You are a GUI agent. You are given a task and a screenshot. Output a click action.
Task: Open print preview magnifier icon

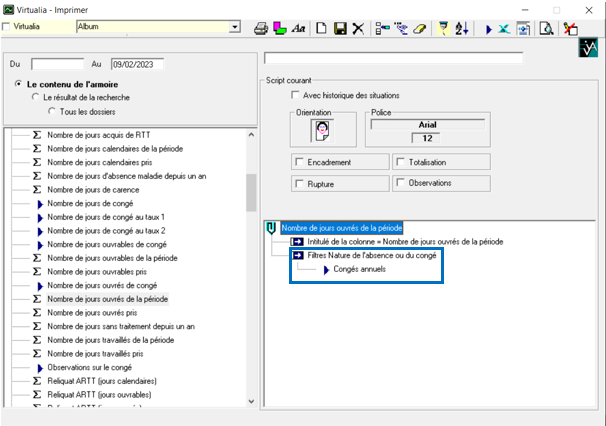[x=546, y=28]
